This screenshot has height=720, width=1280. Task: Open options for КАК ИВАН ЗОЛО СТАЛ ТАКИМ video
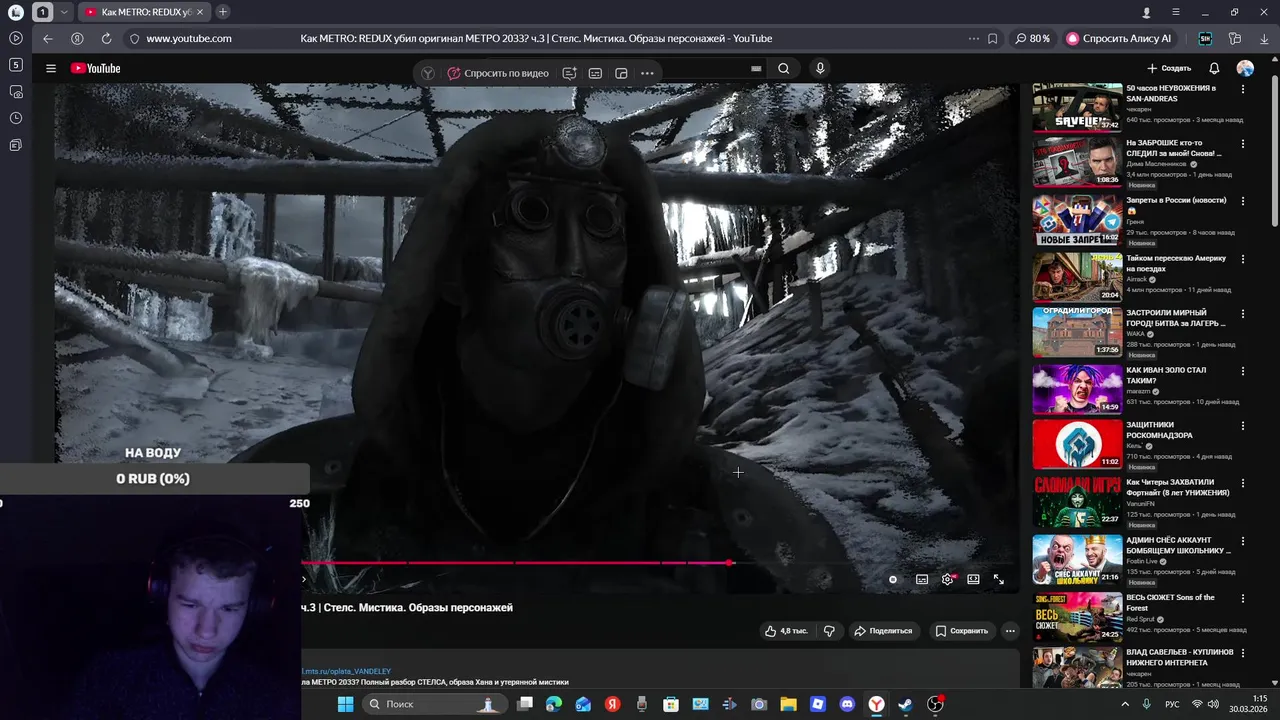pyautogui.click(x=1243, y=371)
